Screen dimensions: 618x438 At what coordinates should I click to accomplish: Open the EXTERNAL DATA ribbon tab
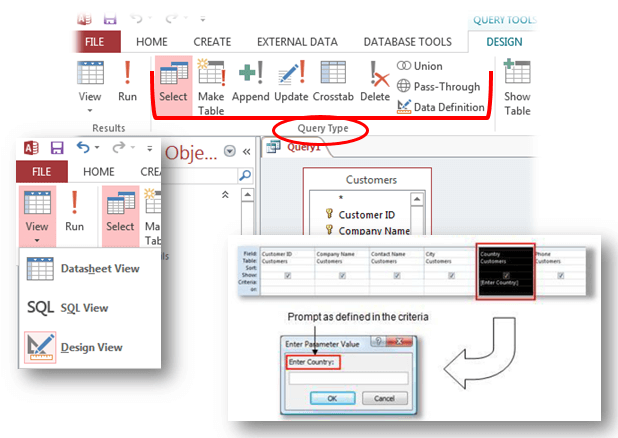[x=296, y=41]
